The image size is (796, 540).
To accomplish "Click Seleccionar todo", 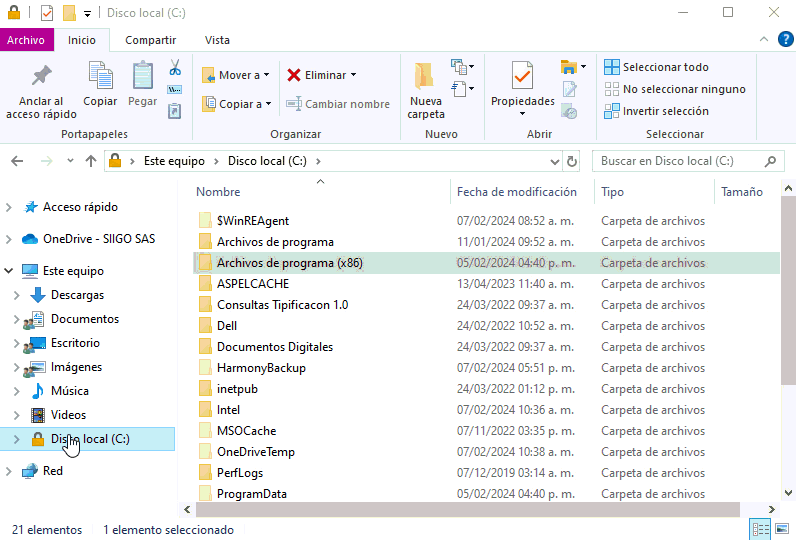I will coord(656,67).
